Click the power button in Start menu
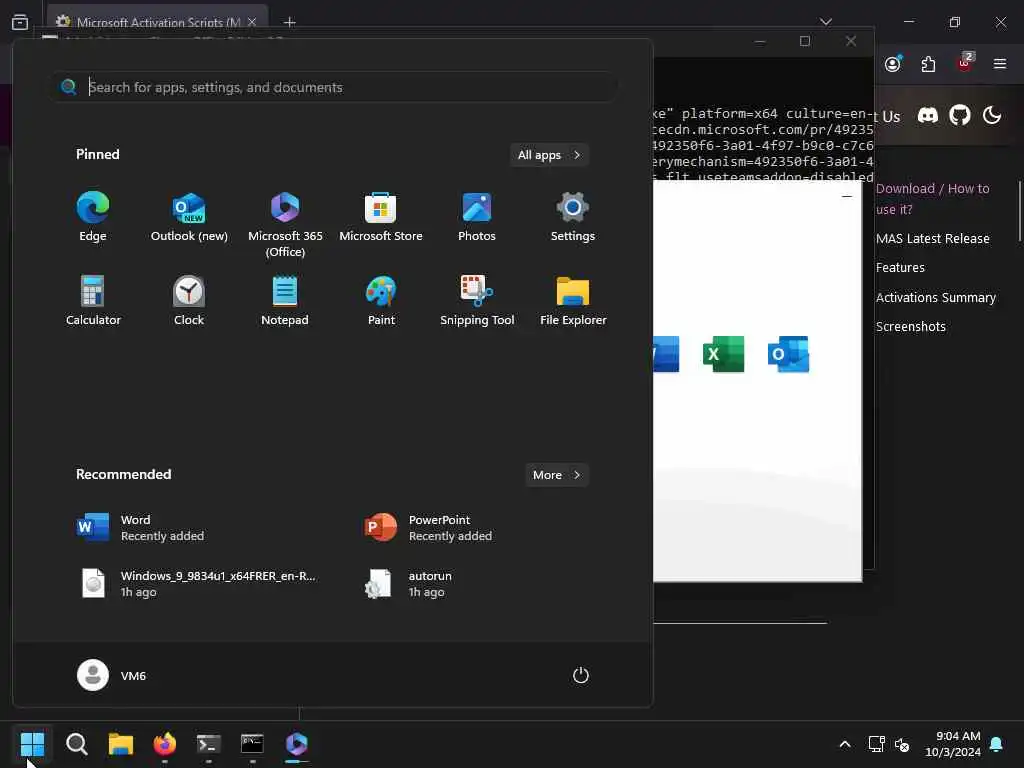 coord(581,675)
